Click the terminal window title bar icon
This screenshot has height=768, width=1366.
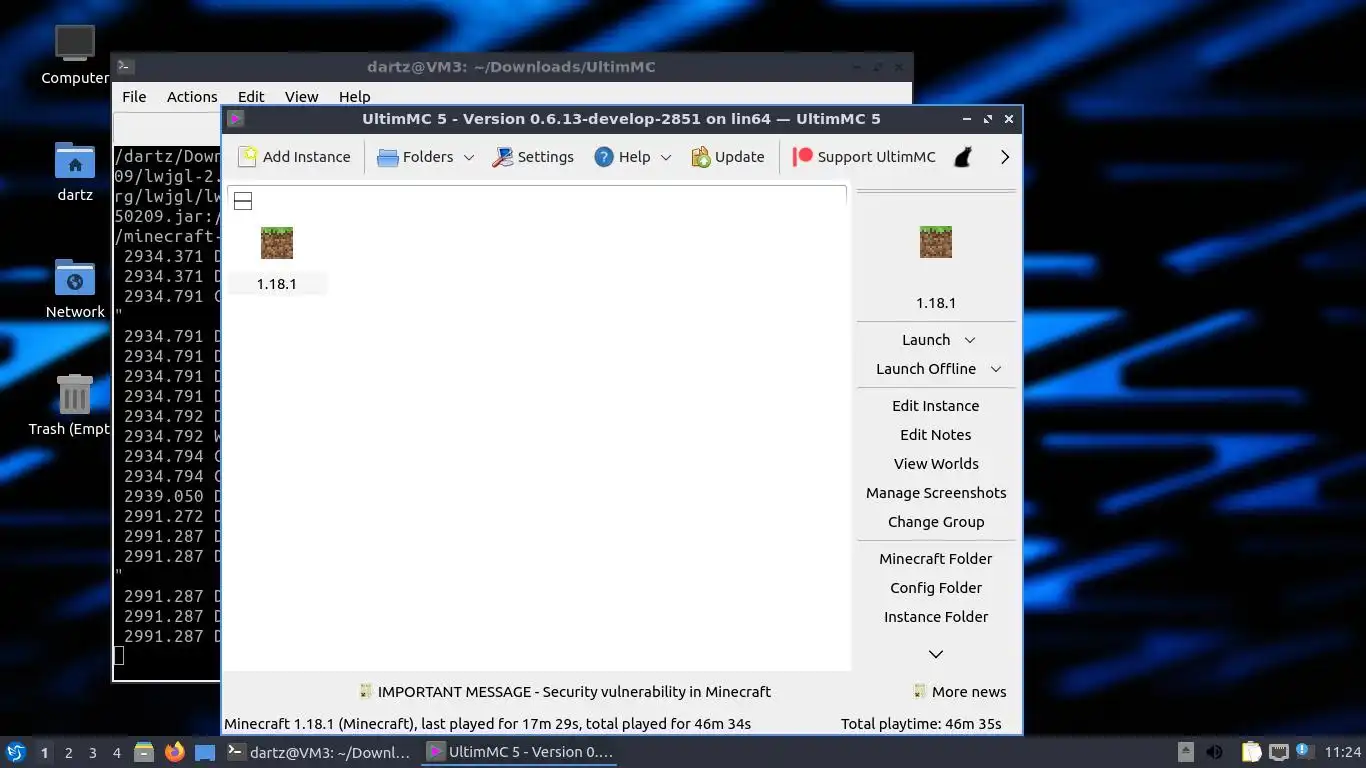[x=125, y=67]
